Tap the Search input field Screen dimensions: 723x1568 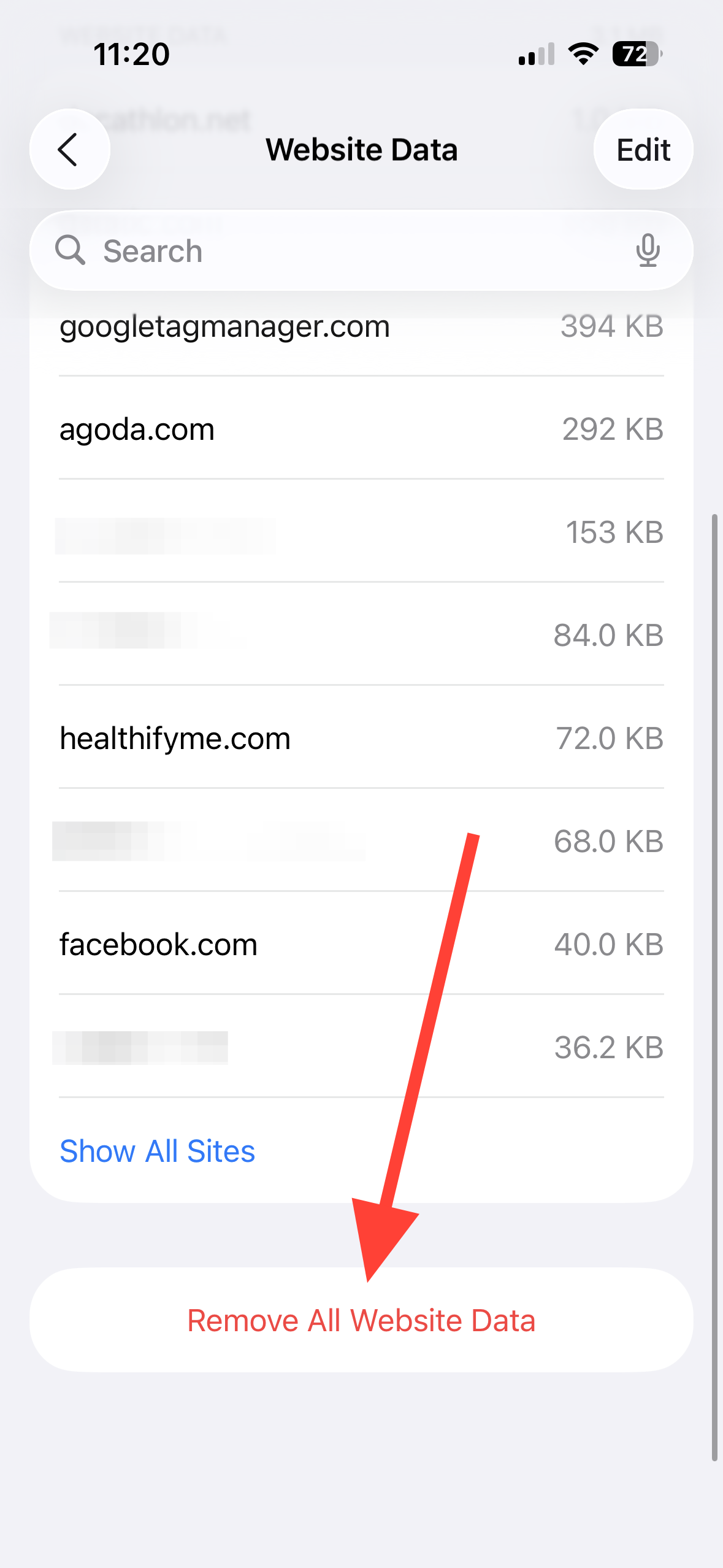361,250
